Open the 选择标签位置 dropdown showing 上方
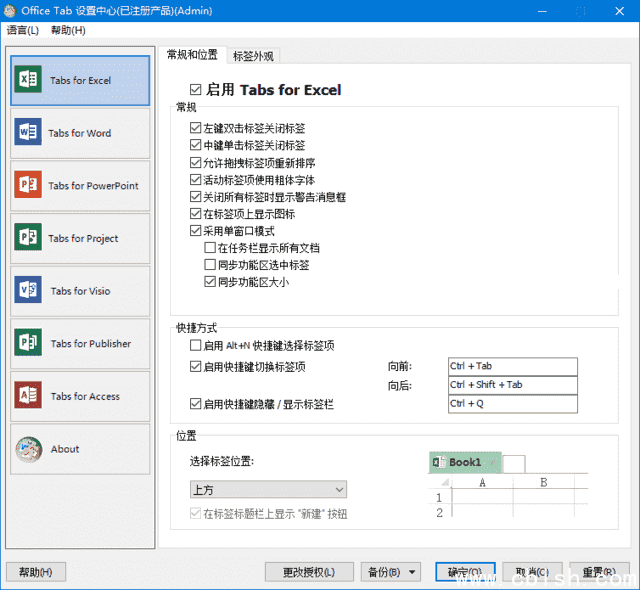 [x=268, y=489]
